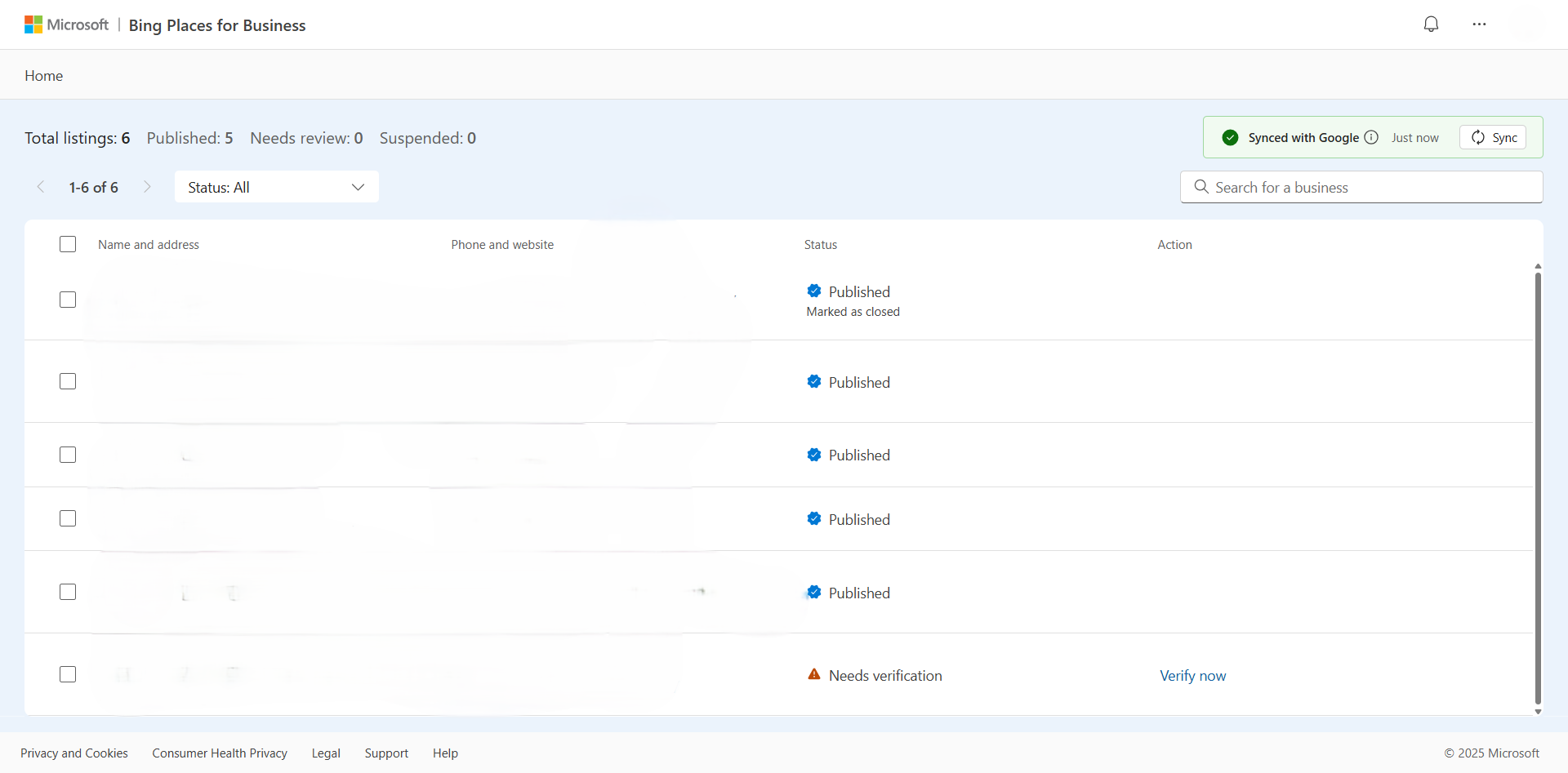1568x773 pixels.
Task: Click the green synced checkmark icon
Action: (1230, 137)
